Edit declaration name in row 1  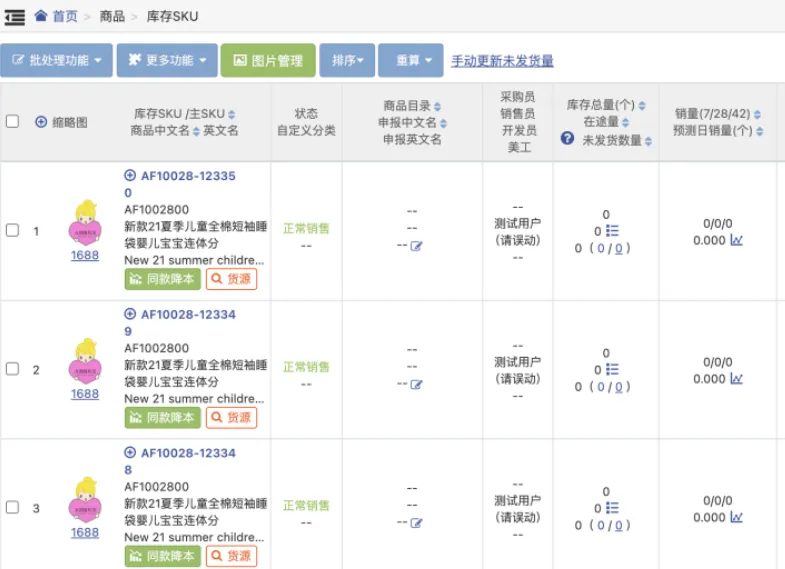coord(416,246)
